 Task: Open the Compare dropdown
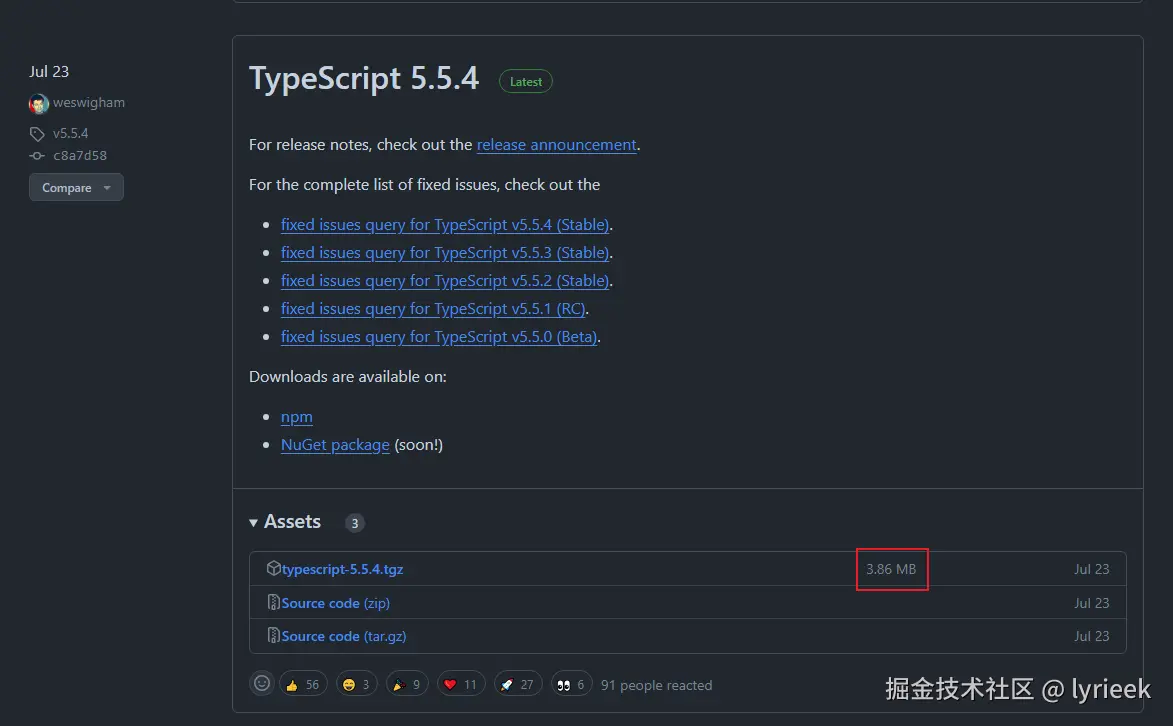coord(76,187)
